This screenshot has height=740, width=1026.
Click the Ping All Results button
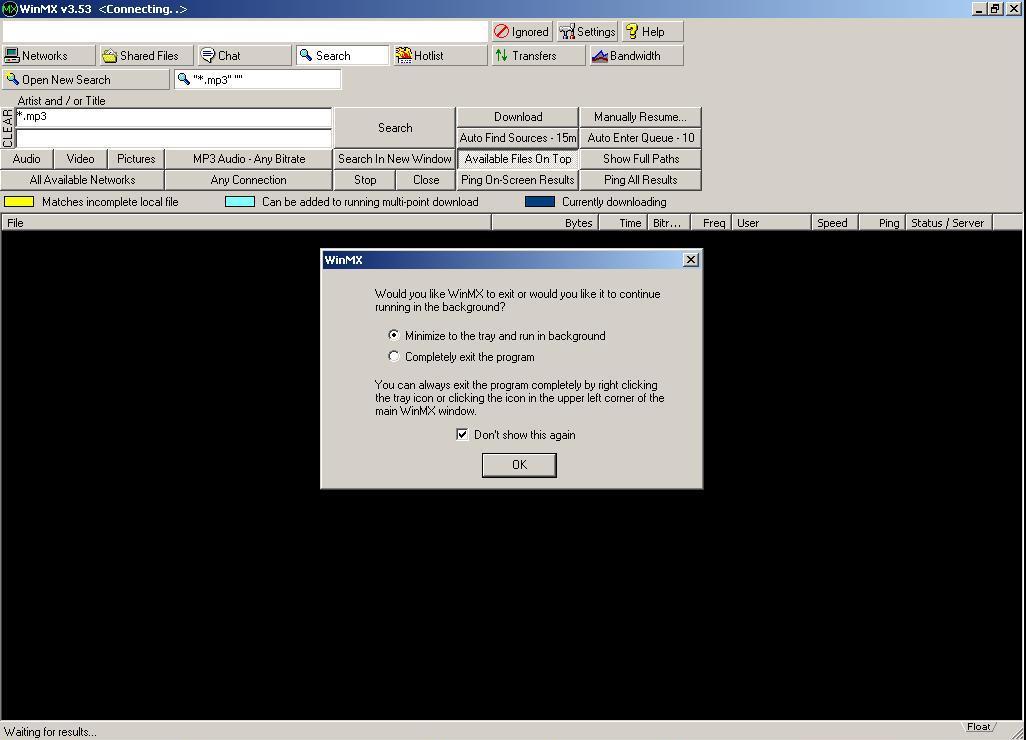click(641, 180)
